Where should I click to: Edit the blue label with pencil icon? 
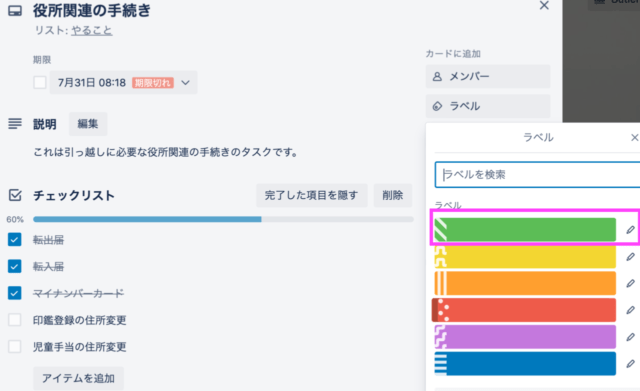coord(631,364)
